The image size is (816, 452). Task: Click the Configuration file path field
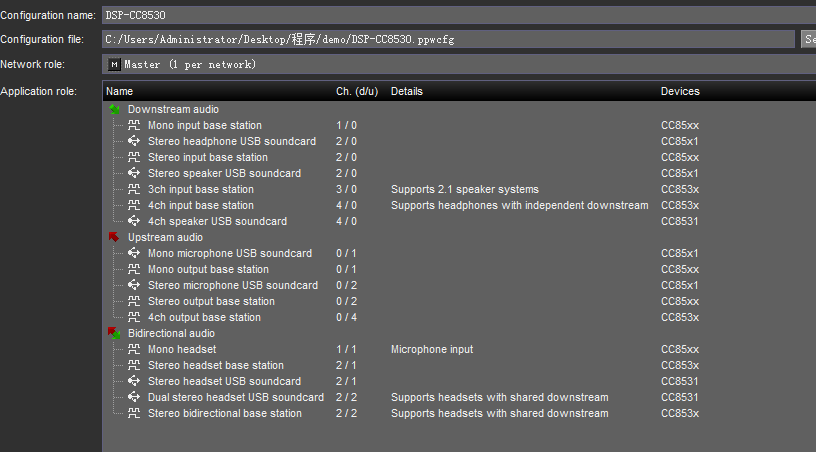(450, 39)
